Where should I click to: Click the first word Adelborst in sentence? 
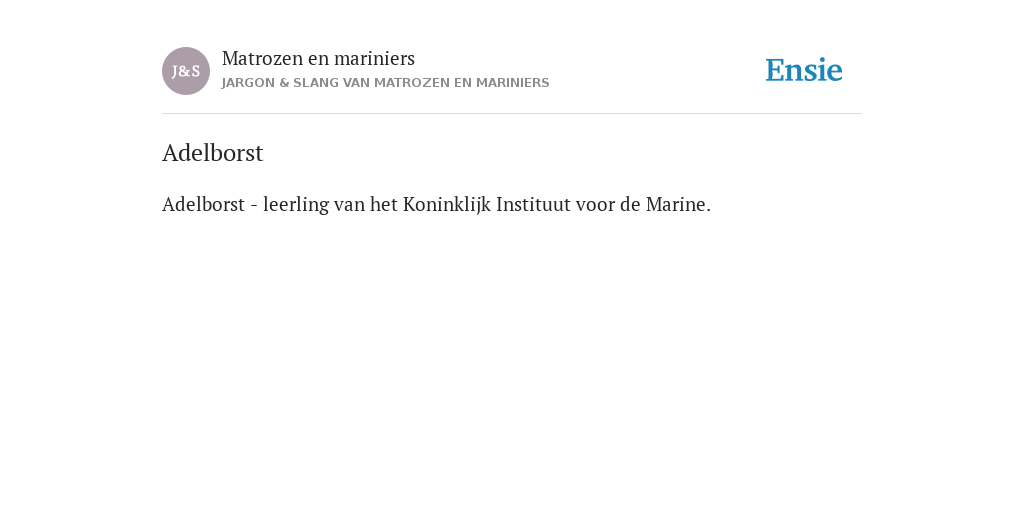pyautogui.click(x=203, y=204)
